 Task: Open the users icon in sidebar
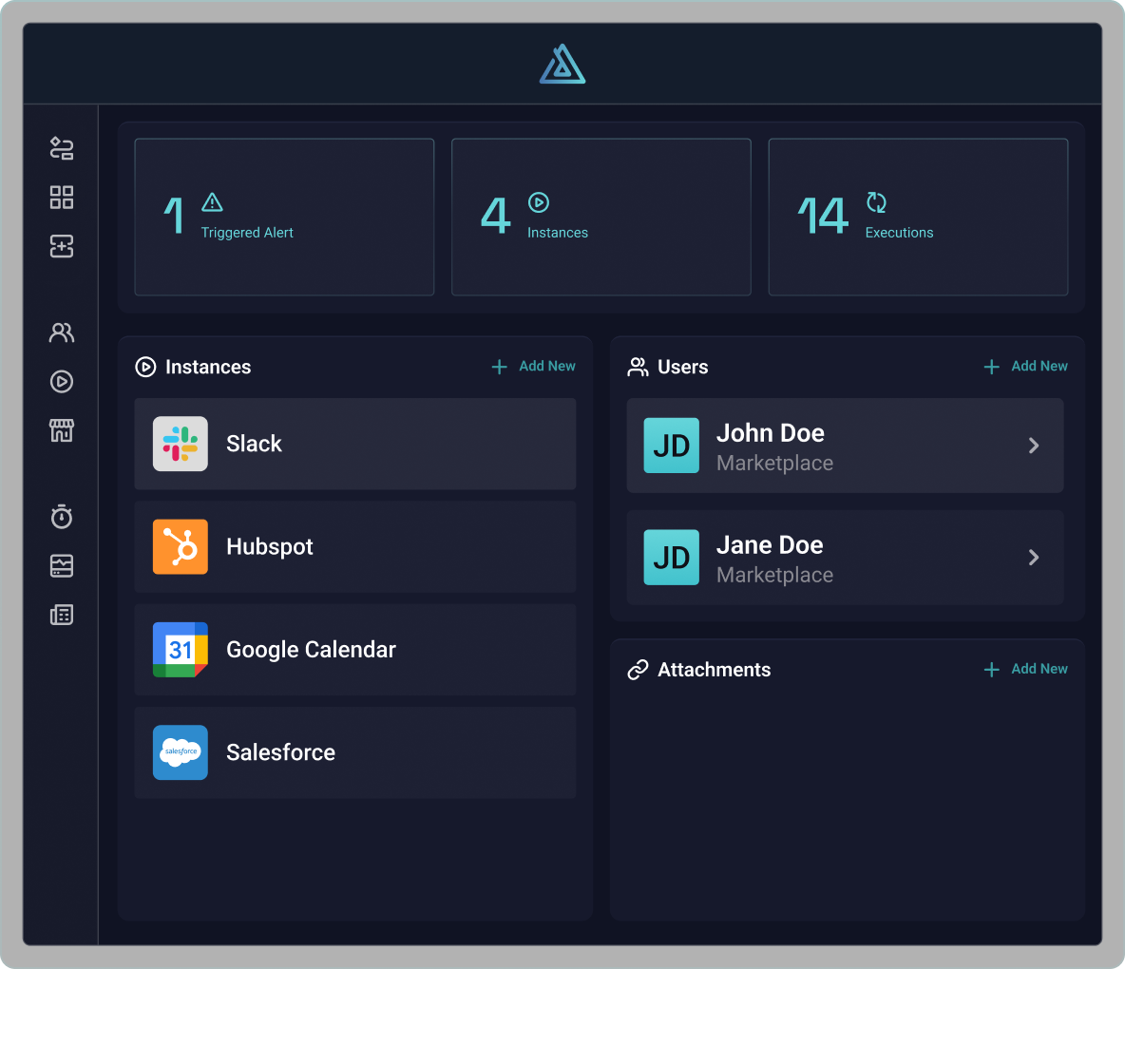(x=62, y=332)
